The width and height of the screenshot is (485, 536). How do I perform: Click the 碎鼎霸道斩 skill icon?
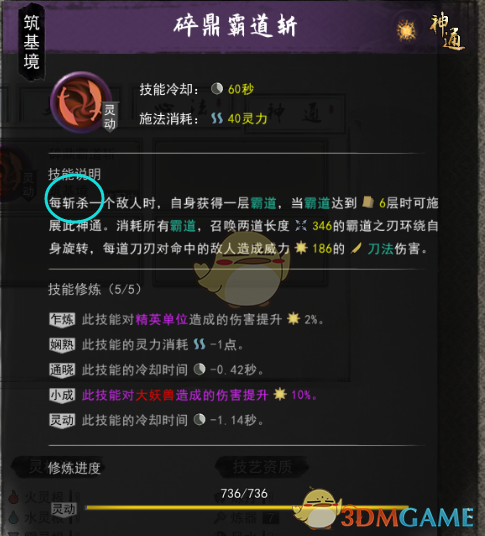pyautogui.click(x=81, y=102)
